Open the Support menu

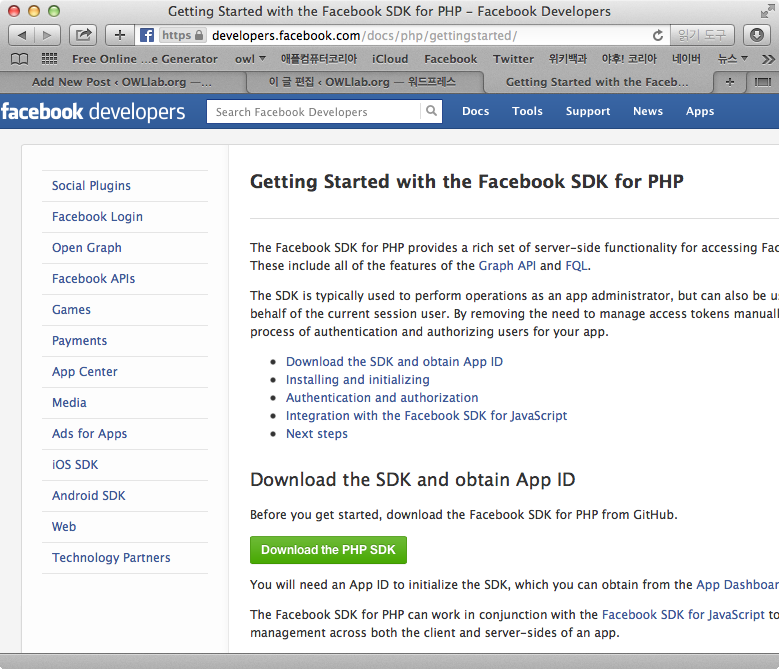point(588,111)
